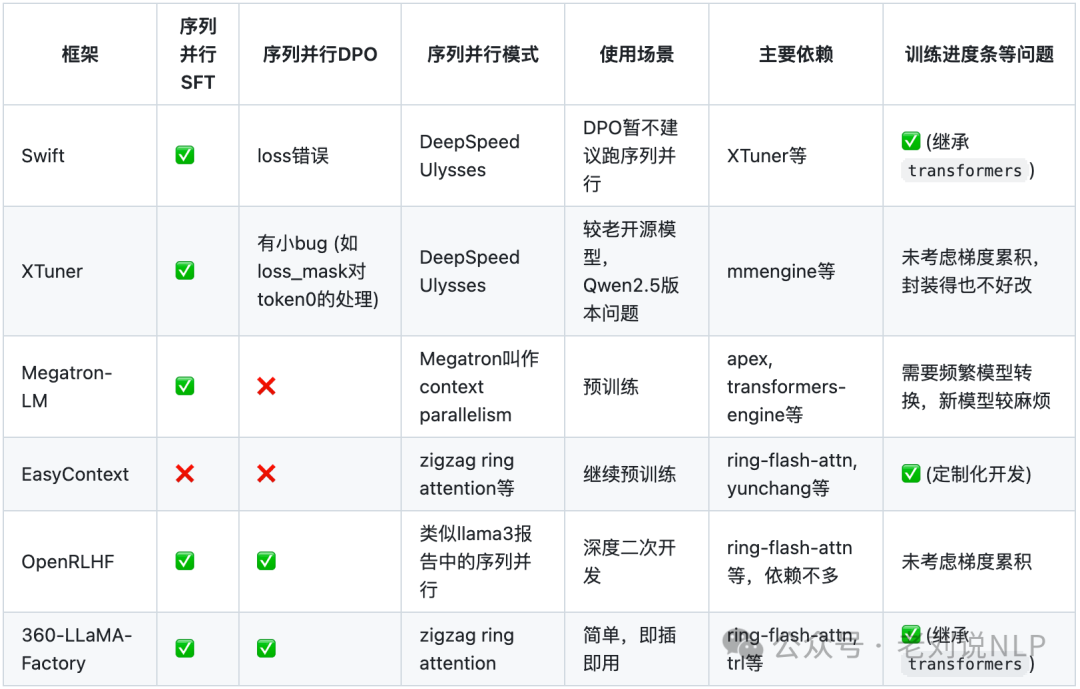Click 360-LLaMA-Factory's green SFT checkmark
1080x689 pixels.
pos(185,648)
